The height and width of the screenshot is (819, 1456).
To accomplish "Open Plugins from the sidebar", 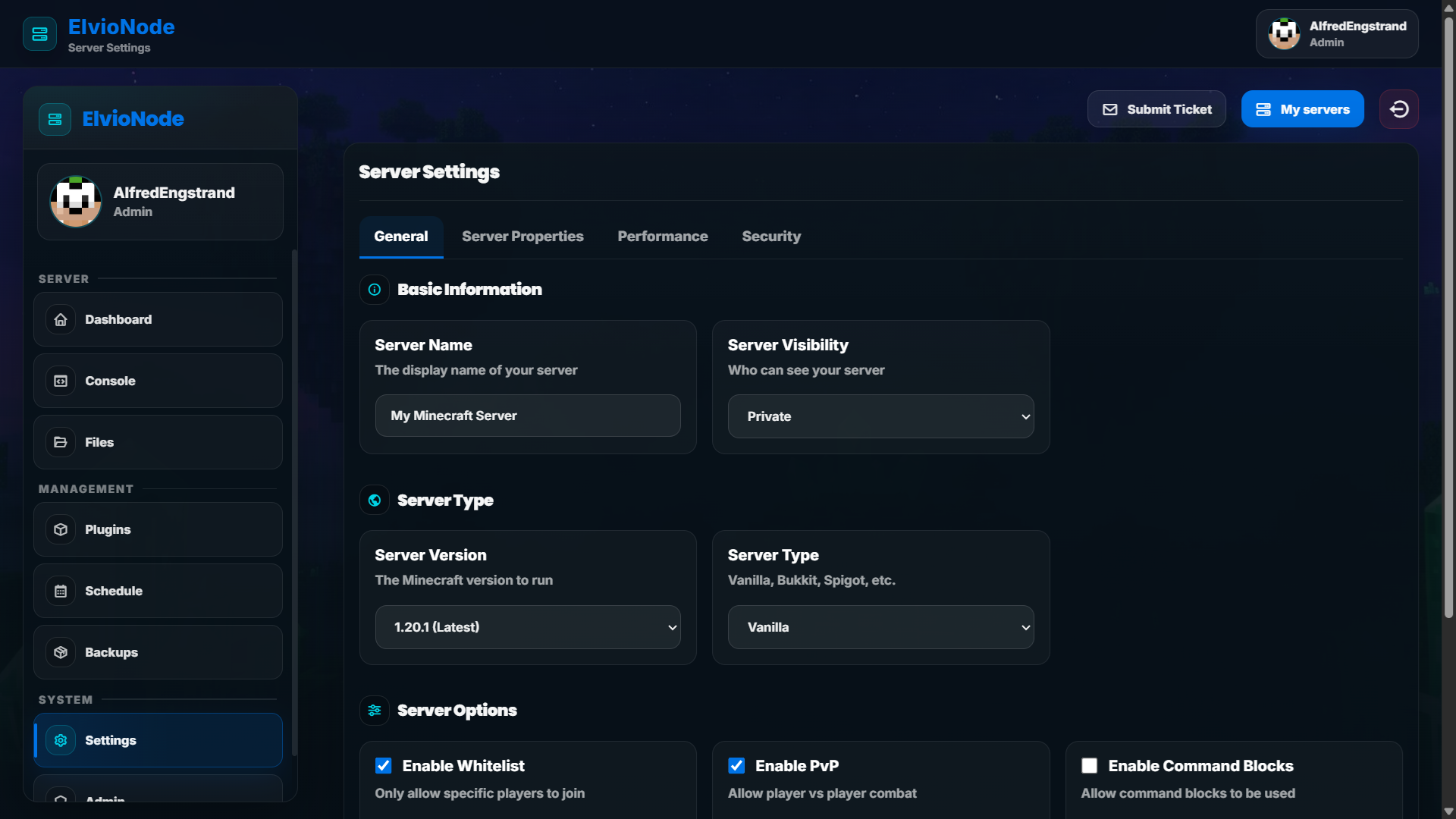I will pyautogui.click(x=158, y=529).
